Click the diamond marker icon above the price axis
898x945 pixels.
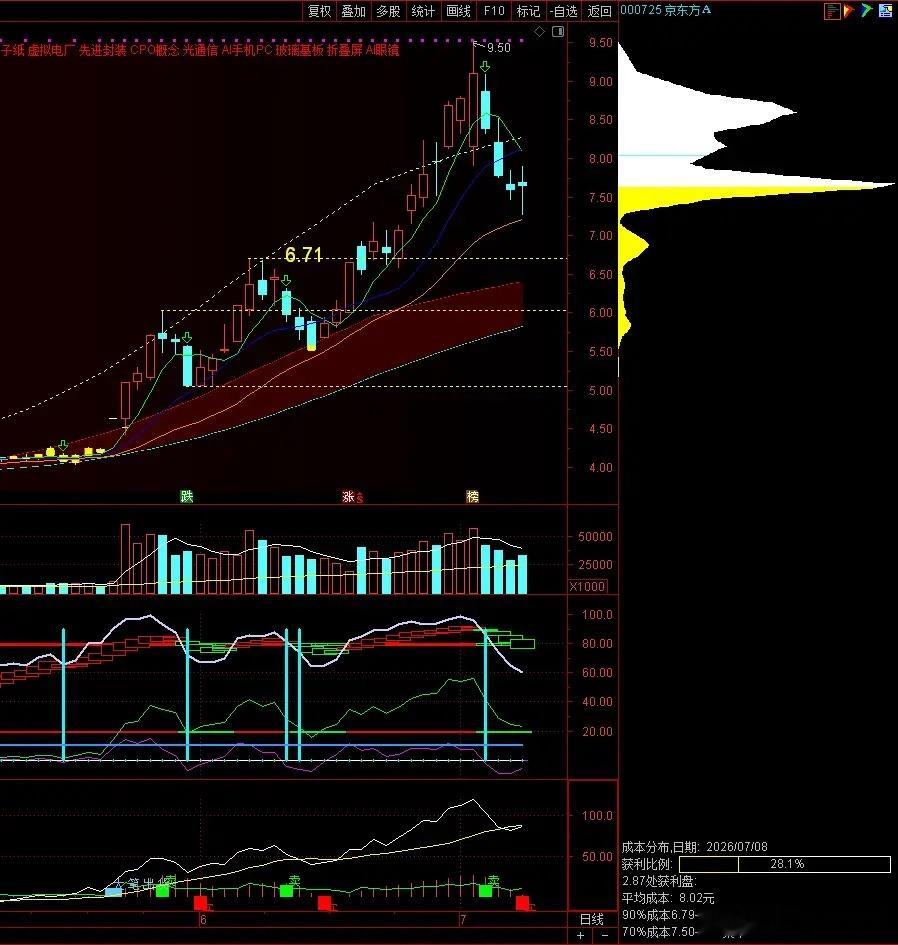pyautogui.click(x=539, y=31)
